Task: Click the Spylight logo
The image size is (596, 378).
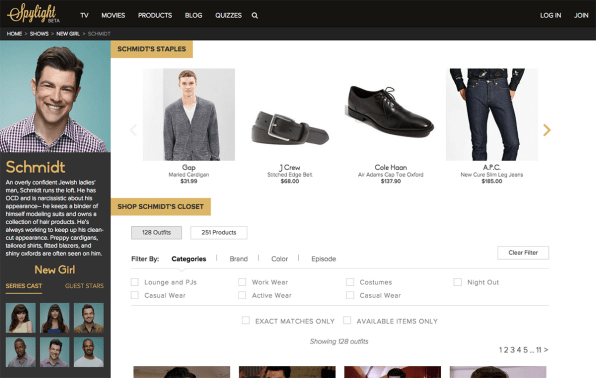Action: pos(33,13)
